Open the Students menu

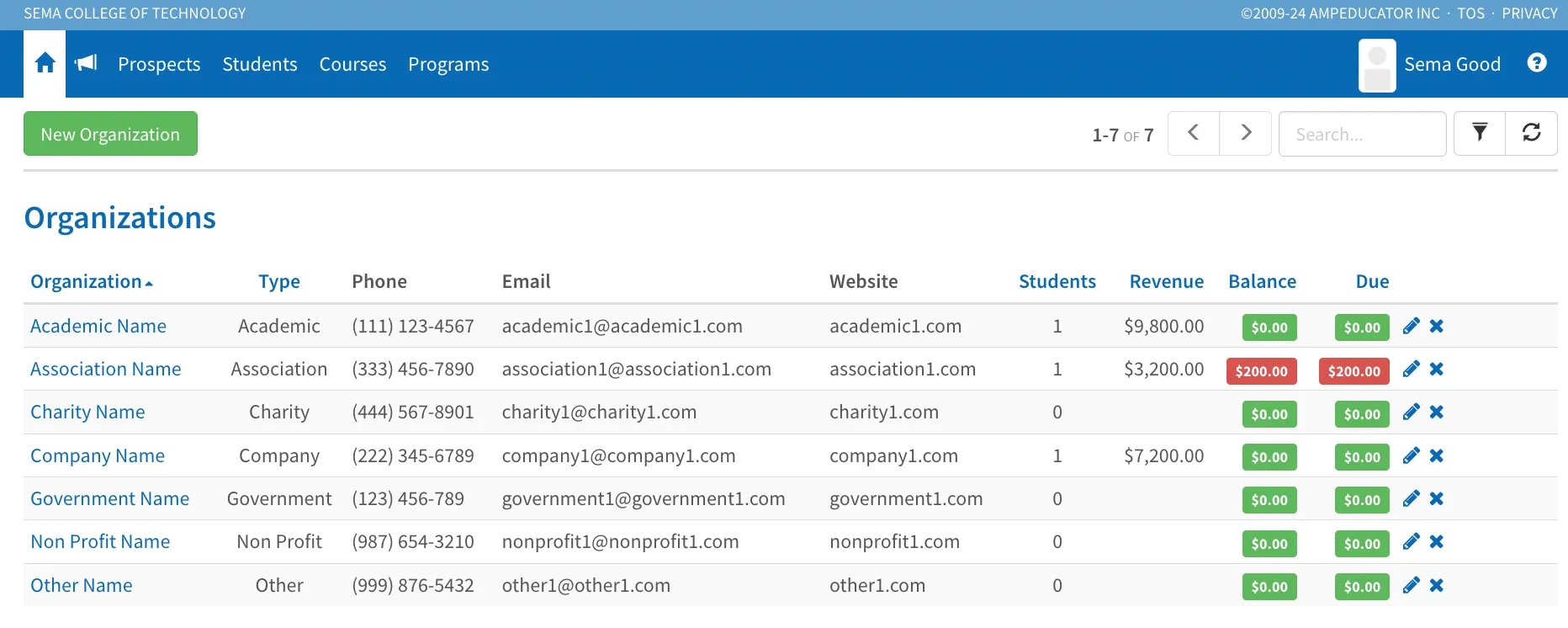click(x=260, y=64)
